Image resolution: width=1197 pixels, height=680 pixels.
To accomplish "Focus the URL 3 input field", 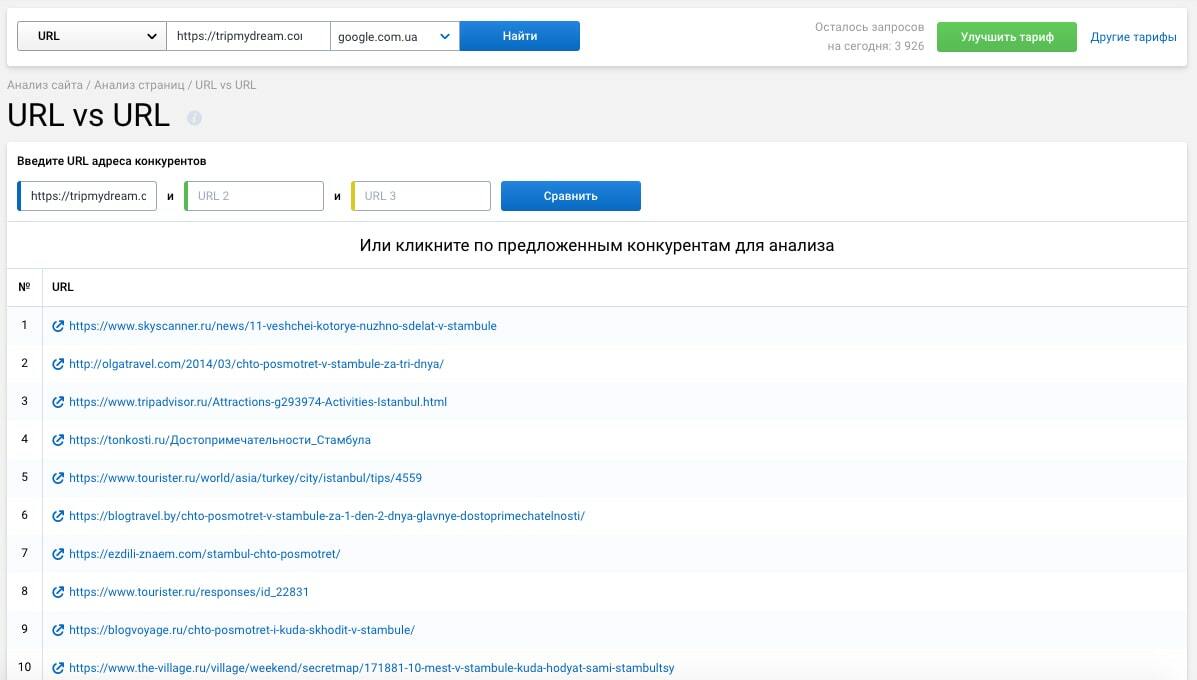I will coord(422,196).
